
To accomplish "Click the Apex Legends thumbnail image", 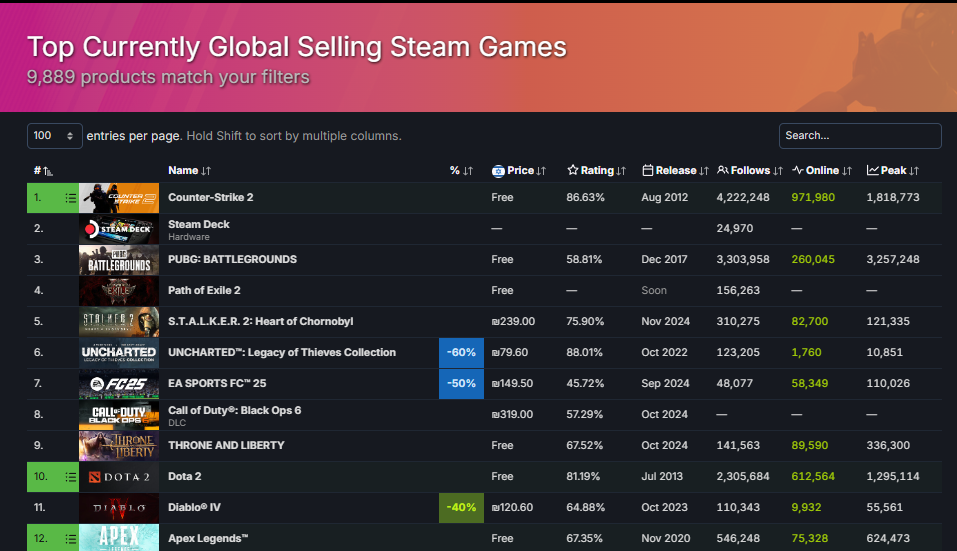I will click(119, 538).
